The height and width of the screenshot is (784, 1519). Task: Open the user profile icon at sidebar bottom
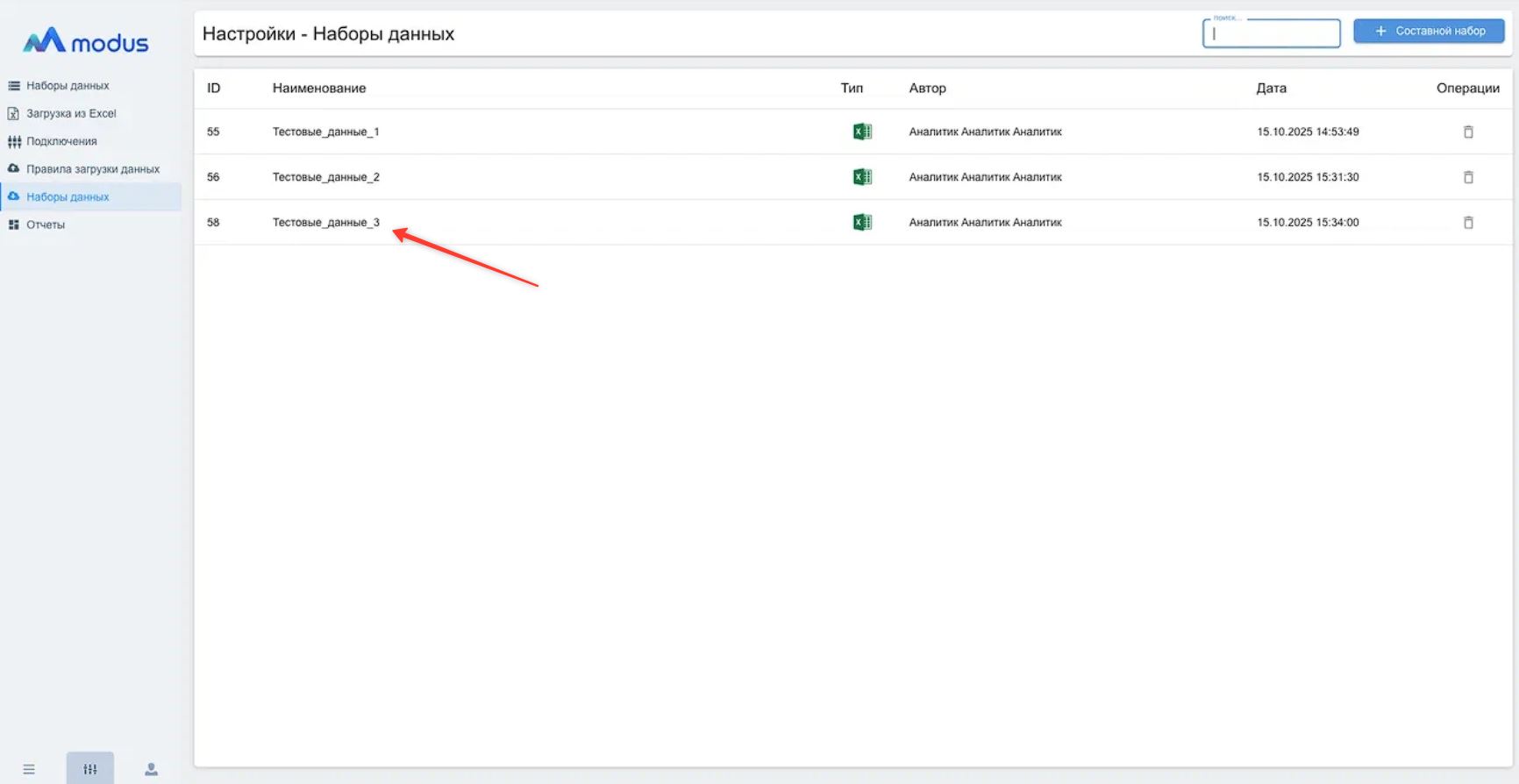pos(151,769)
